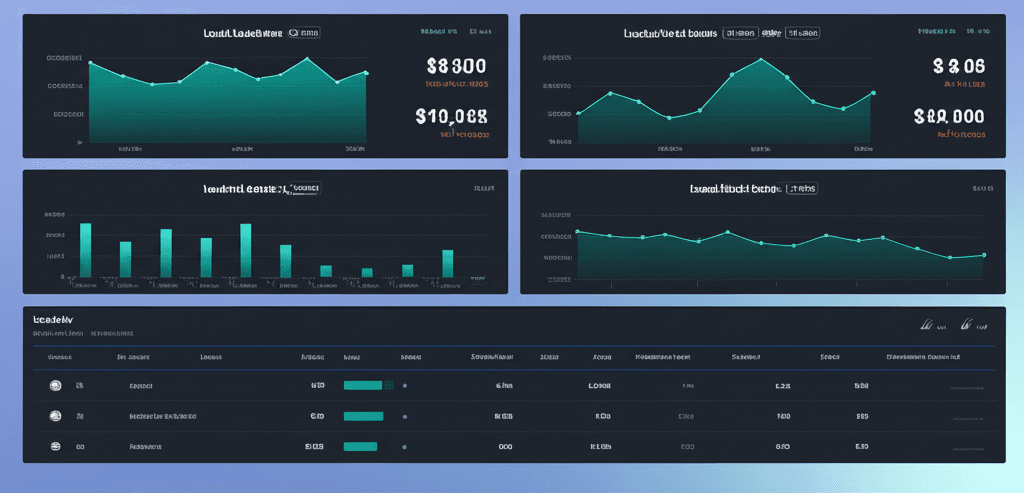Open the pill selector beside the bar chart title

click(x=306, y=187)
